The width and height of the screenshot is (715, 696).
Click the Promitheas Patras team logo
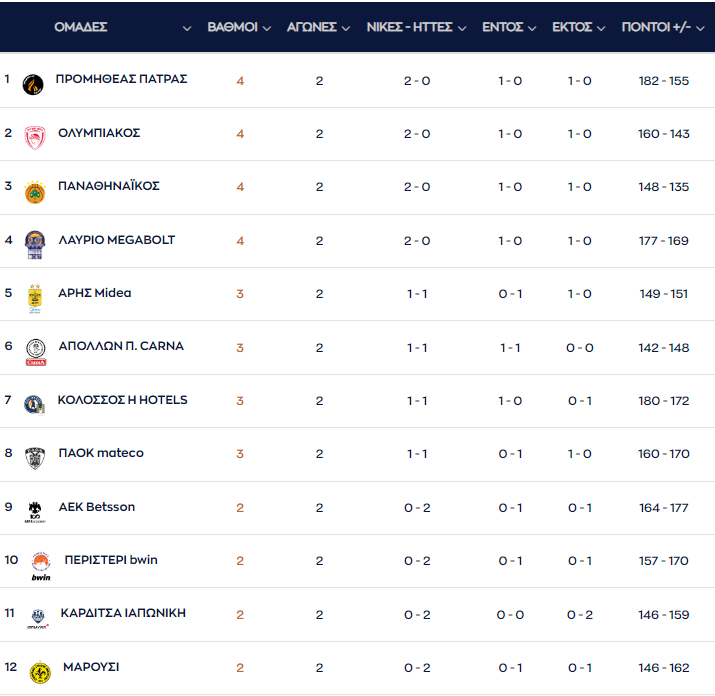33,84
